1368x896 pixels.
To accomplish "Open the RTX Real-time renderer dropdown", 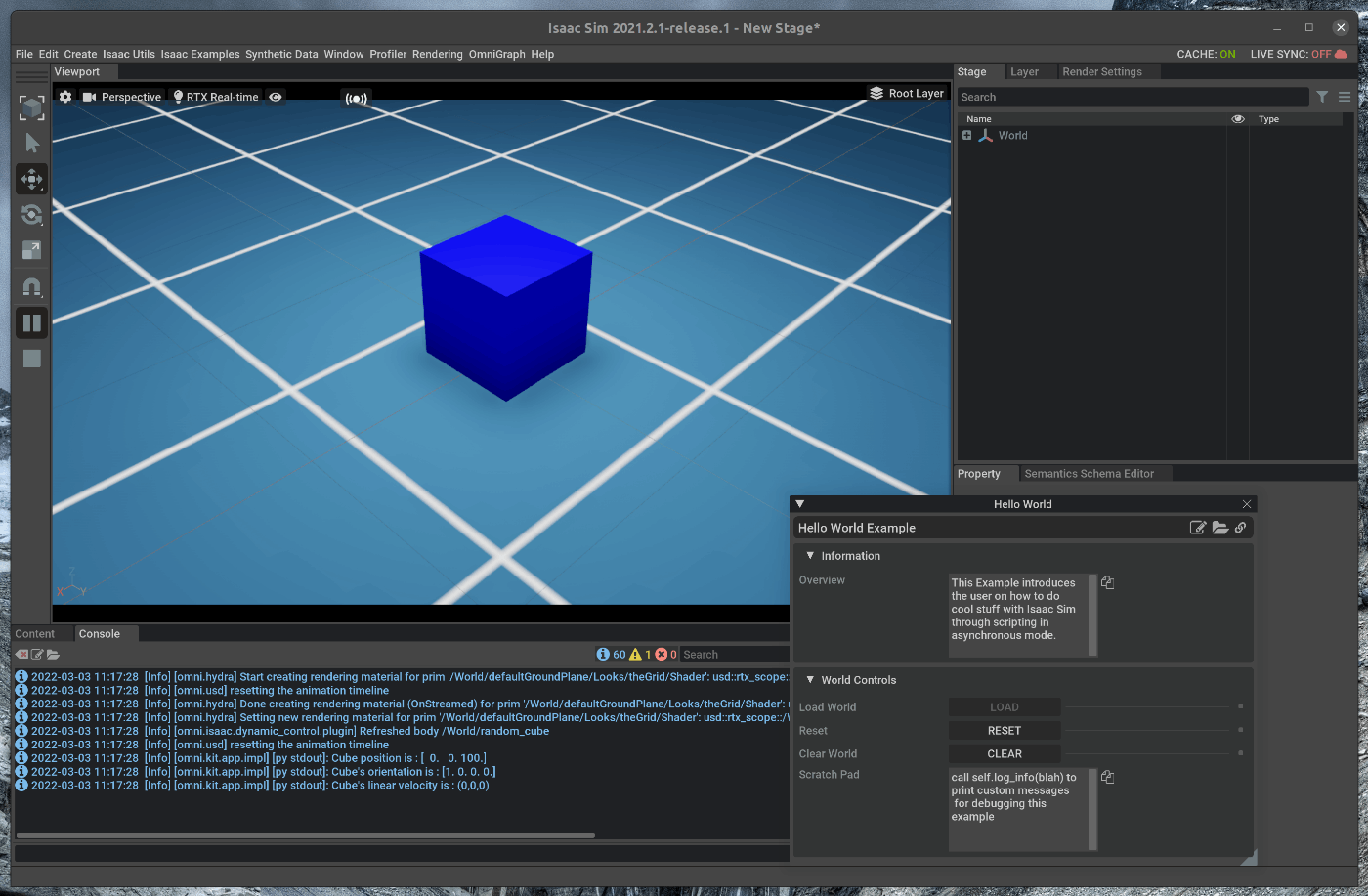I will (x=216, y=97).
